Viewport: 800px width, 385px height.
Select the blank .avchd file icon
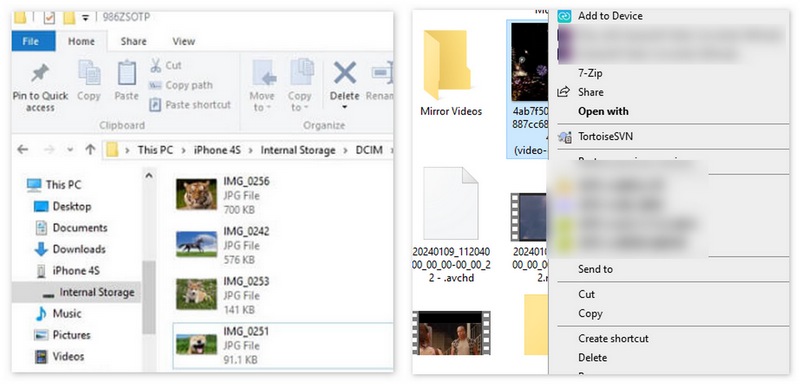click(x=451, y=203)
